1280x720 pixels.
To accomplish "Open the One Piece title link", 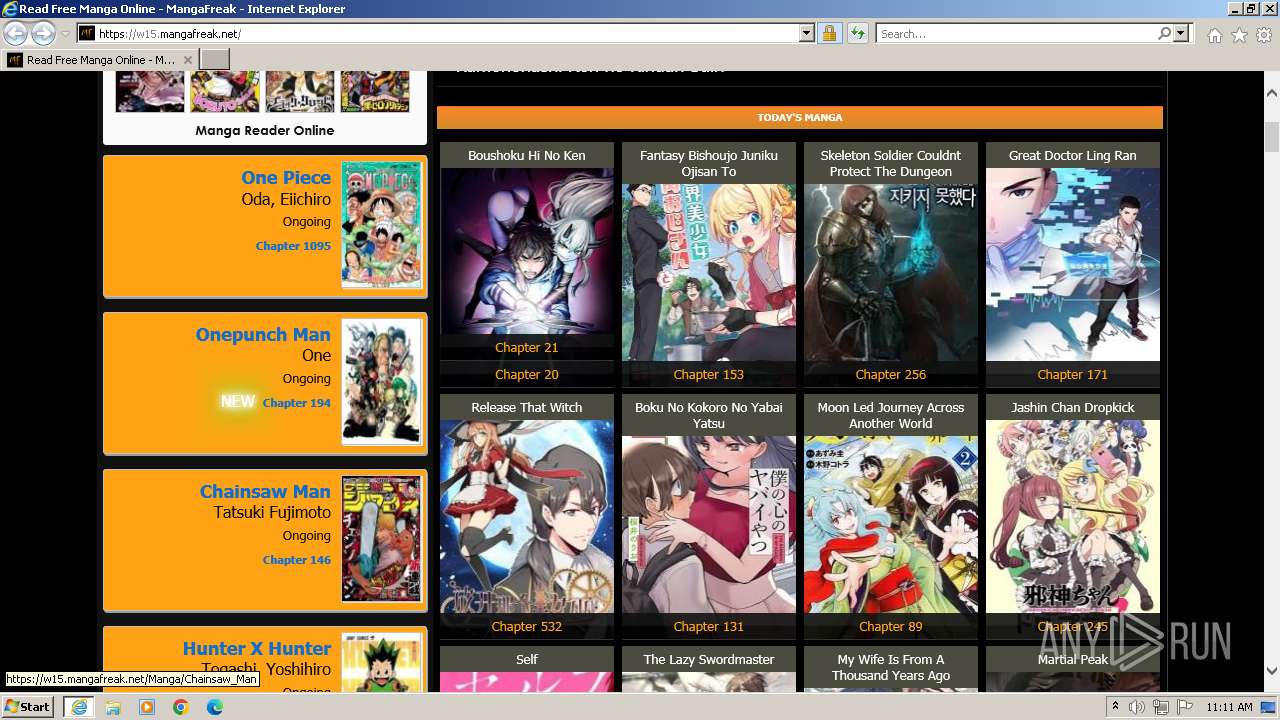I will pyautogui.click(x=286, y=178).
